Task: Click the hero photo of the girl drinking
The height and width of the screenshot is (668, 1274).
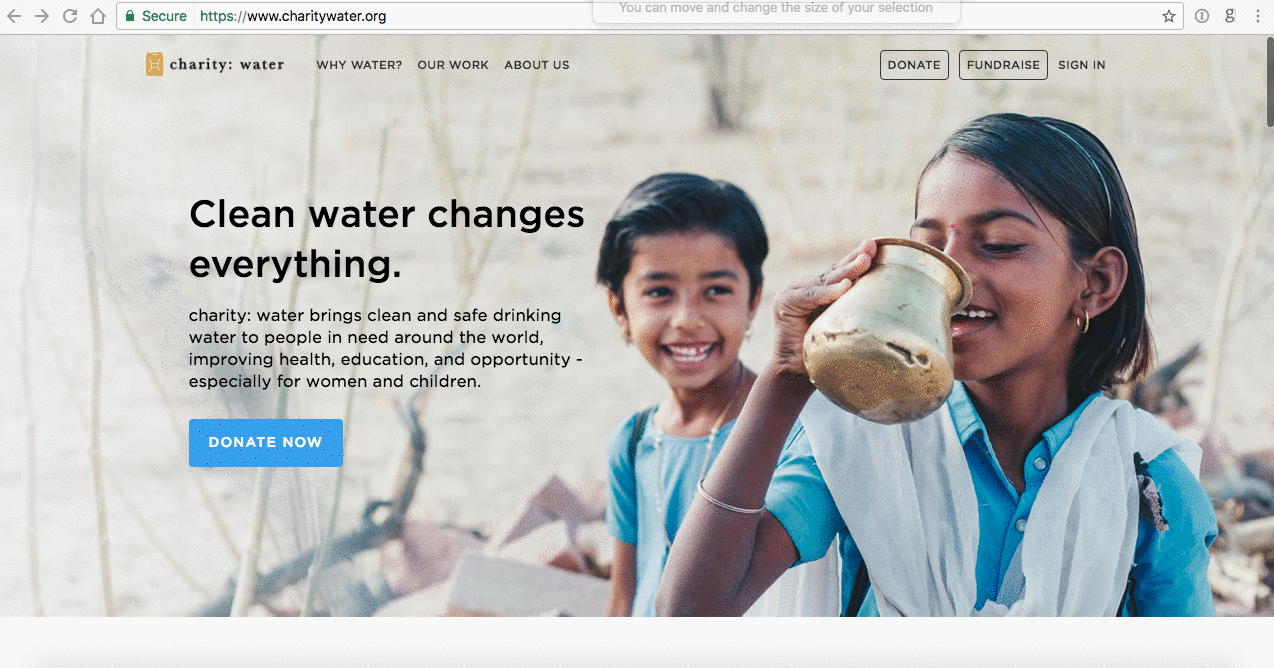Action: coord(960,370)
